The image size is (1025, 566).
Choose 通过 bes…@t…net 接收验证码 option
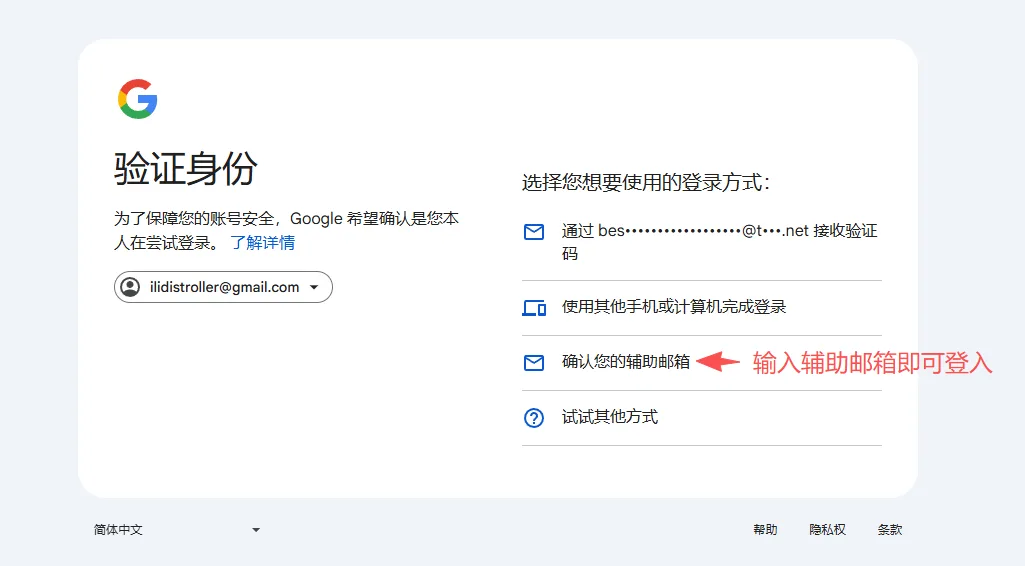(x=702, y=242)
